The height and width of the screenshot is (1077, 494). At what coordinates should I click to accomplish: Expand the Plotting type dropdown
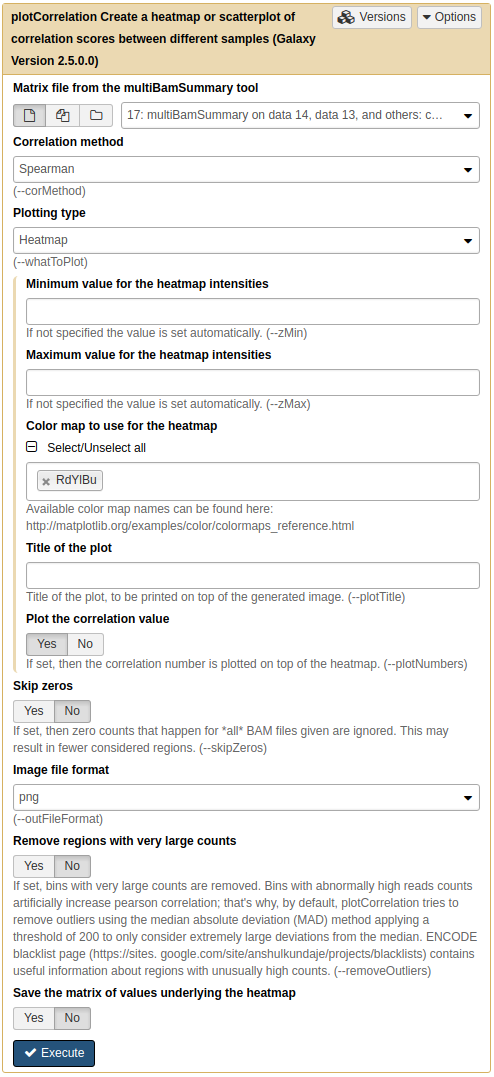tap(247, 240)
